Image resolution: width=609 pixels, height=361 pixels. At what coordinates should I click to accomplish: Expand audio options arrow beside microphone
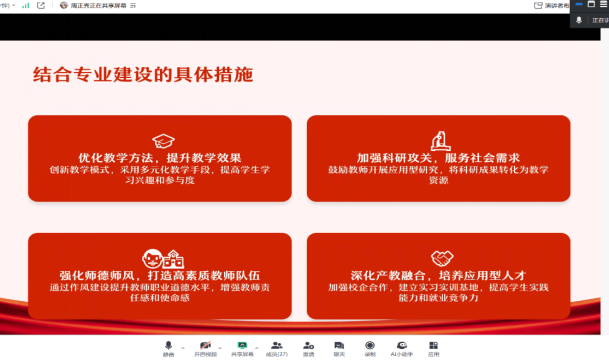coord(183,347)
